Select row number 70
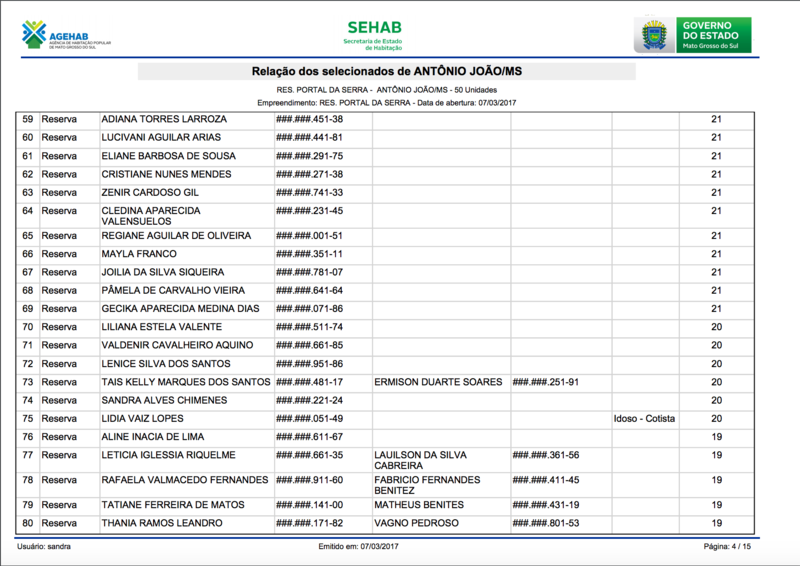 (x=28, y=327)
